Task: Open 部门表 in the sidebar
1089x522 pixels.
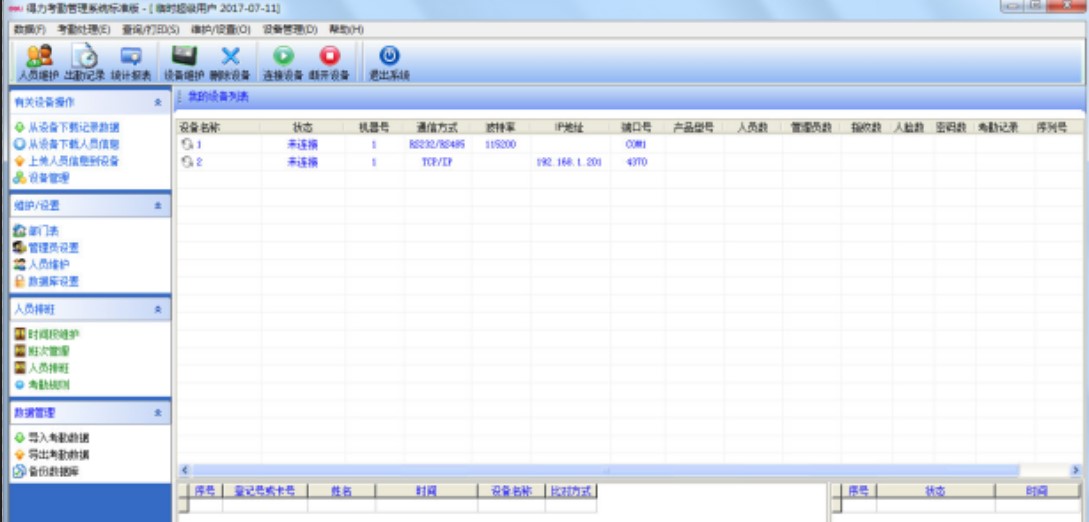Action: coord(43,231)
